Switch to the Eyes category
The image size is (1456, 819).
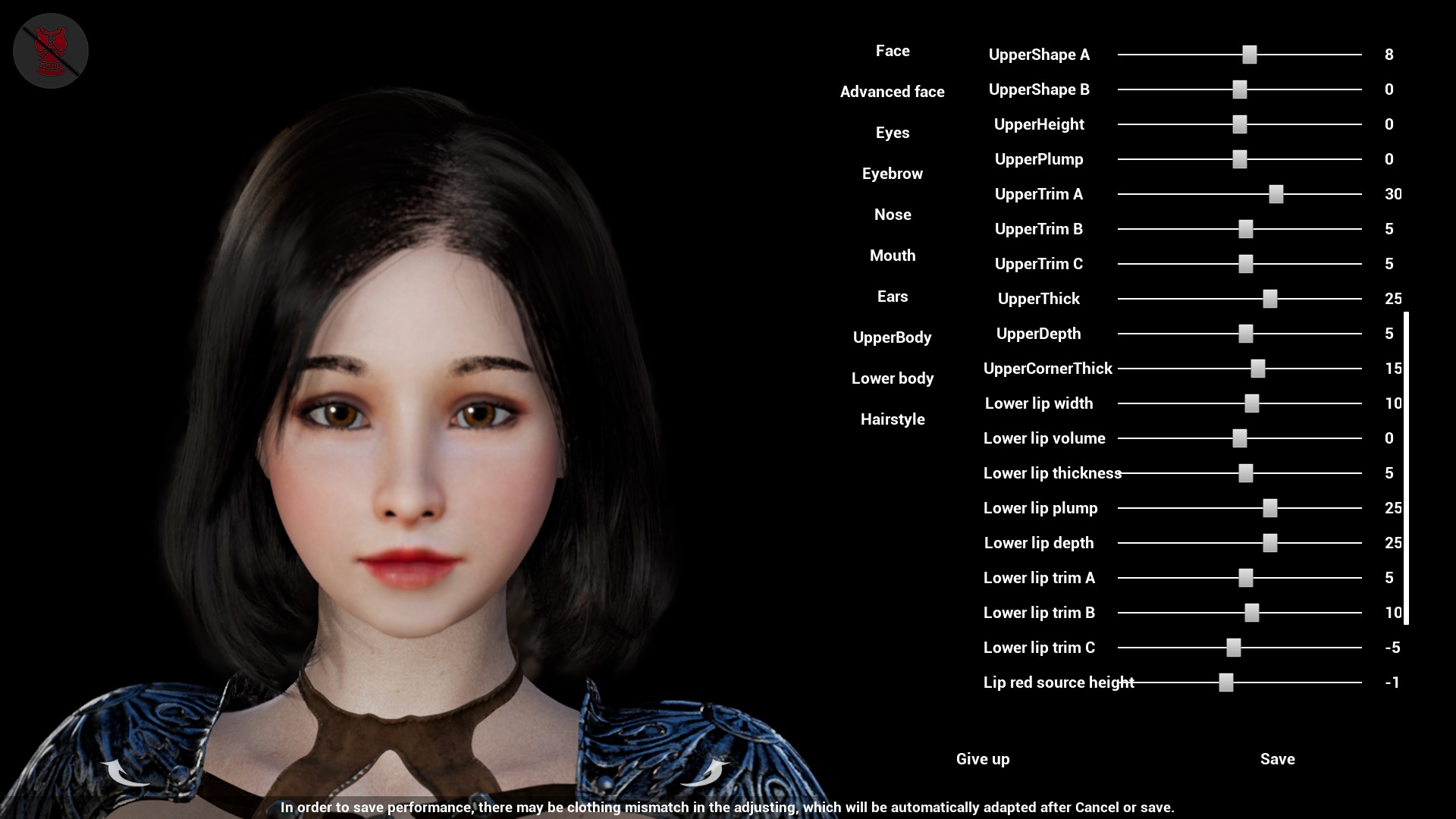(893, 133)
